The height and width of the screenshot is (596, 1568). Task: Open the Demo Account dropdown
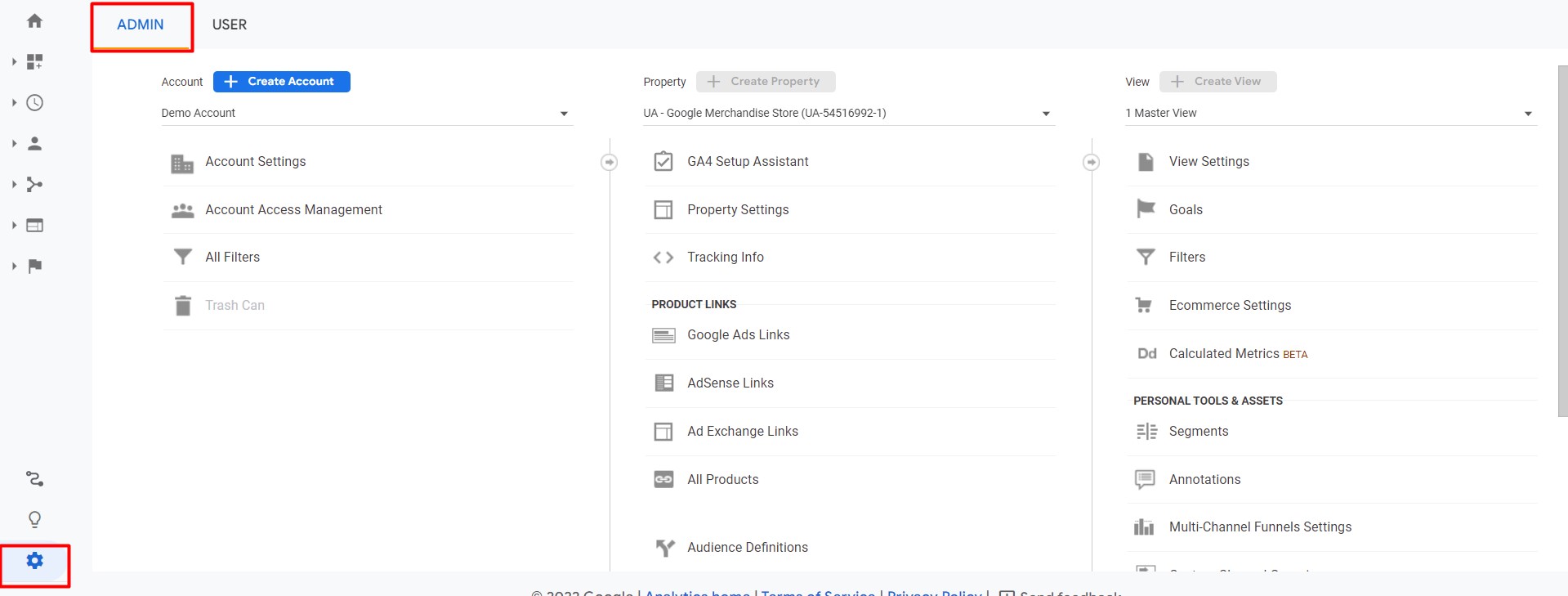[x=367, y=114]
